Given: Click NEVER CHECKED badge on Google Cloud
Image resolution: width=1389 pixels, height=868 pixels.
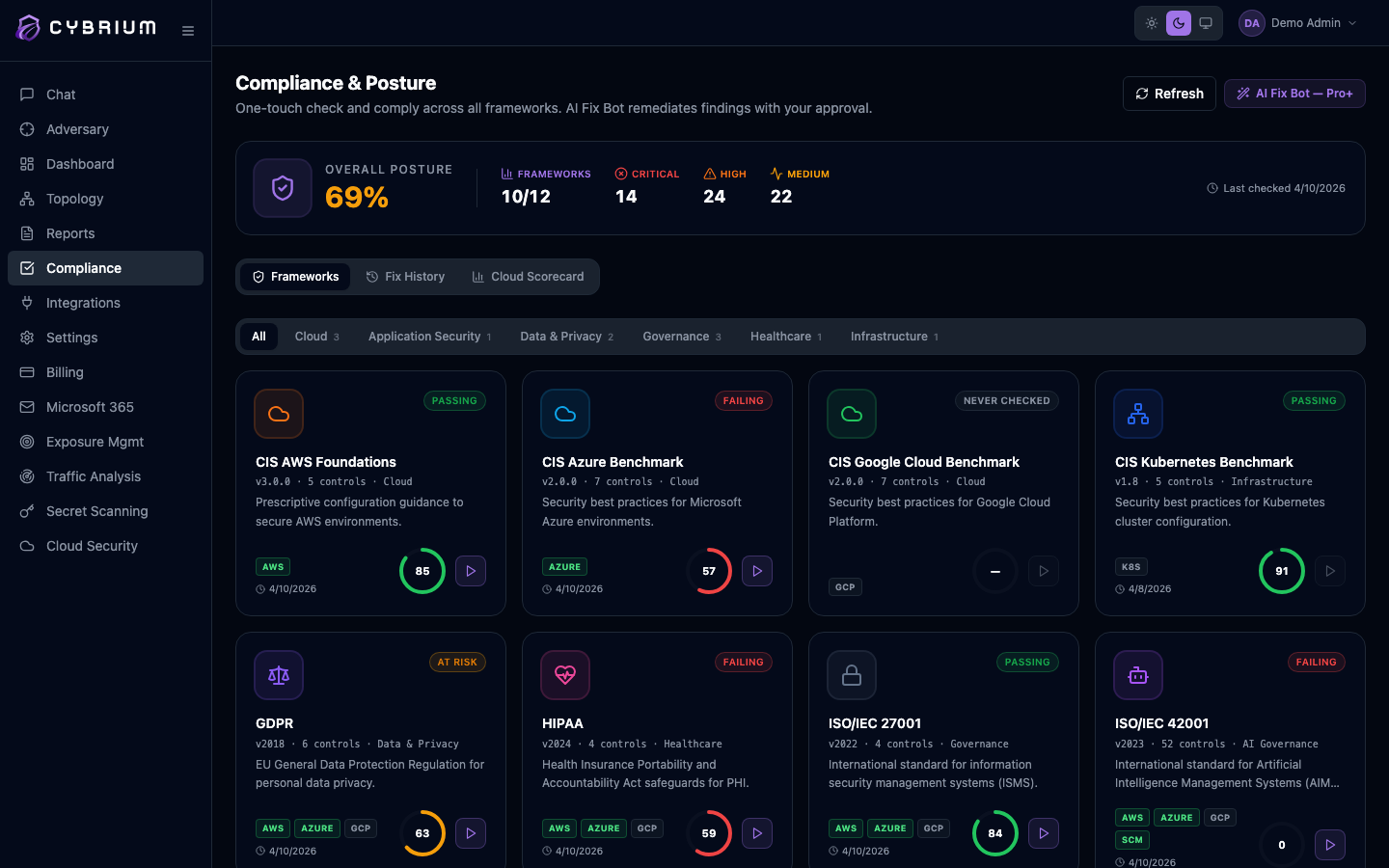Looking at the screenshot, I should [x=1007, y=401].
